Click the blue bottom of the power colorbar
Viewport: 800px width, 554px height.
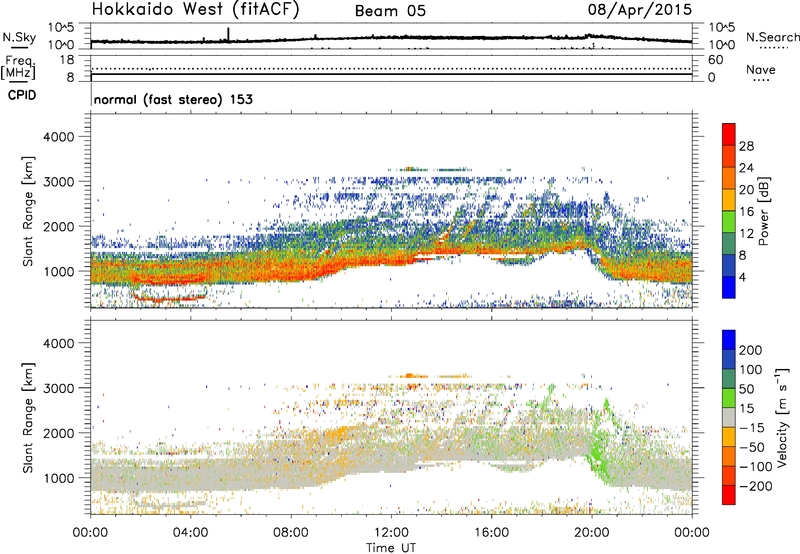(x=729, y=287)
